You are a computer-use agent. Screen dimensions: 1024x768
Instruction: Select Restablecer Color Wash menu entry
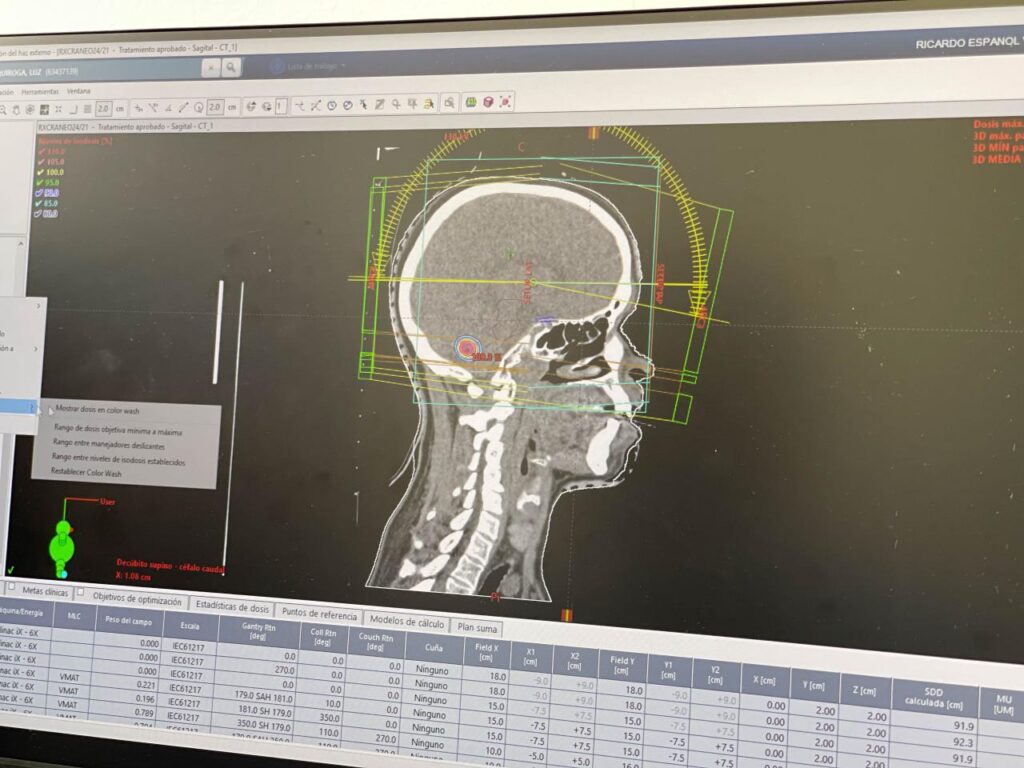tap(85, 472)
